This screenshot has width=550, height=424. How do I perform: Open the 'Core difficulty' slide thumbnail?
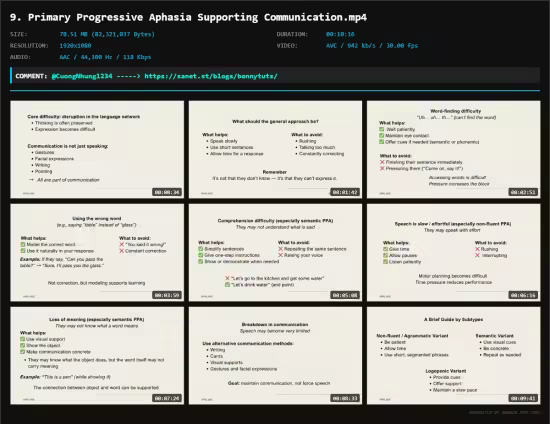pyautogui.click(x=97, y=149)
